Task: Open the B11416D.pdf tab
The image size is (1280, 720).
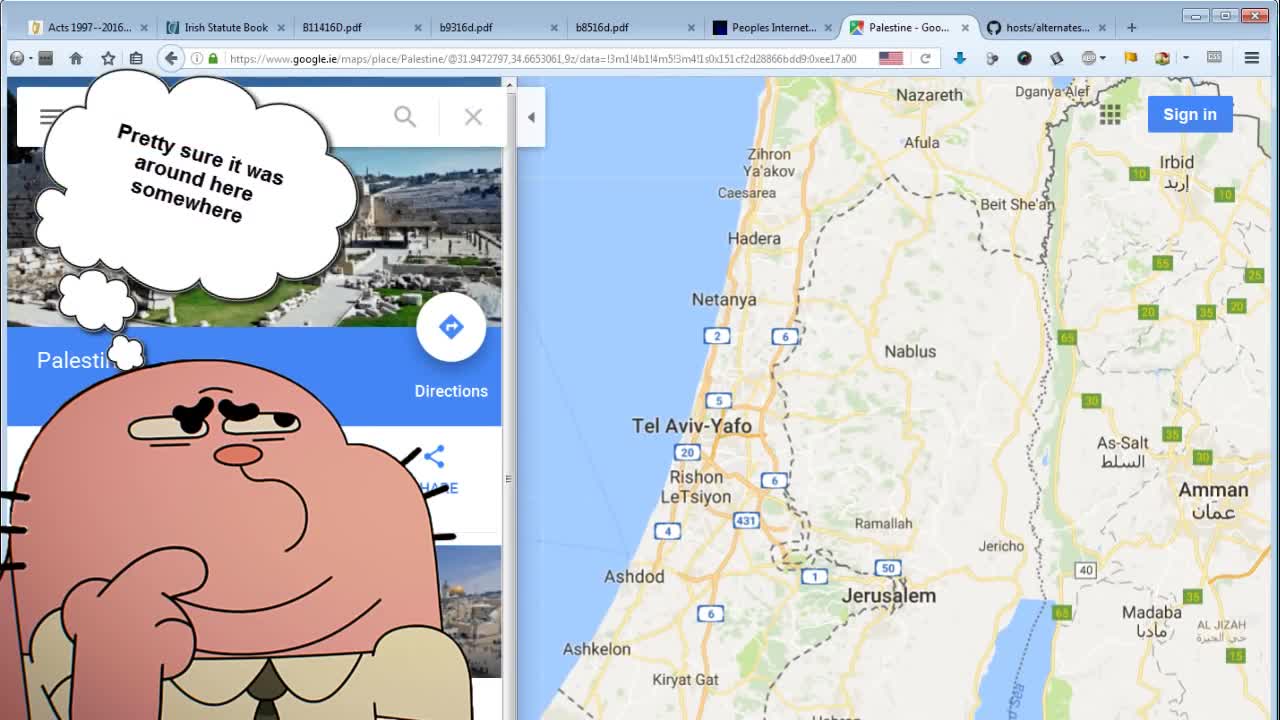Action: click(360, 27)
